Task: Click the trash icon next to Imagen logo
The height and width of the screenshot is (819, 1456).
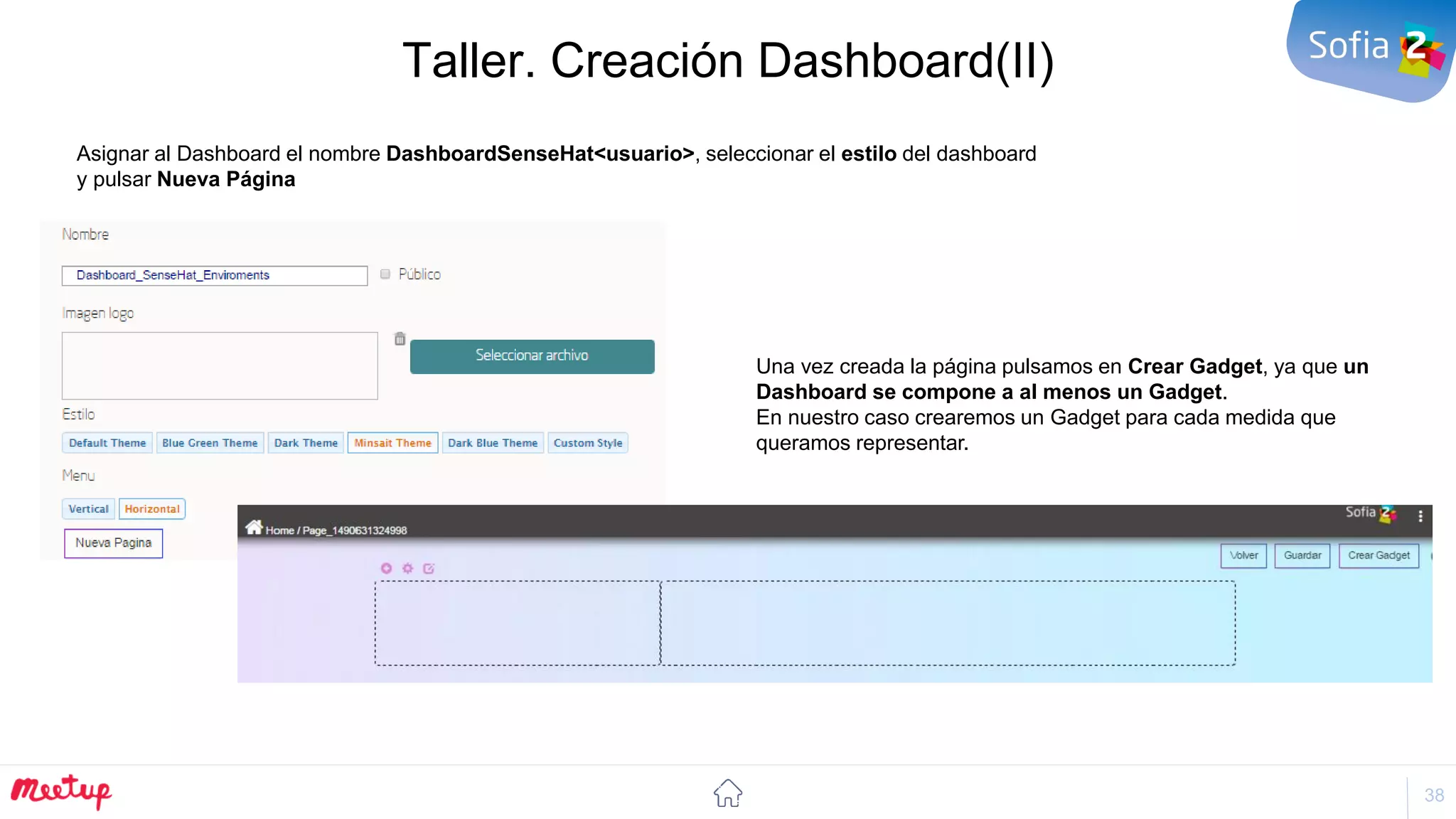Action: click(x=400, y=338)
